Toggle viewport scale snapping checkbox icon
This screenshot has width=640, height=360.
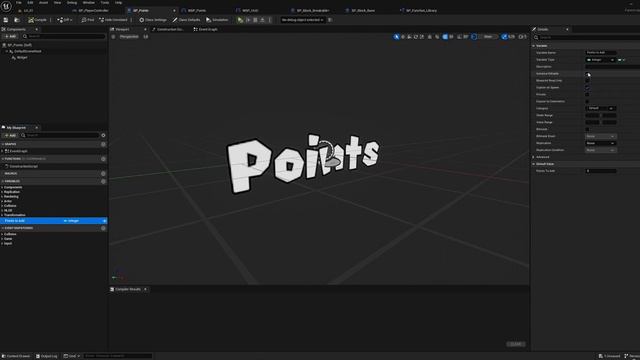[x=504, y=37]
